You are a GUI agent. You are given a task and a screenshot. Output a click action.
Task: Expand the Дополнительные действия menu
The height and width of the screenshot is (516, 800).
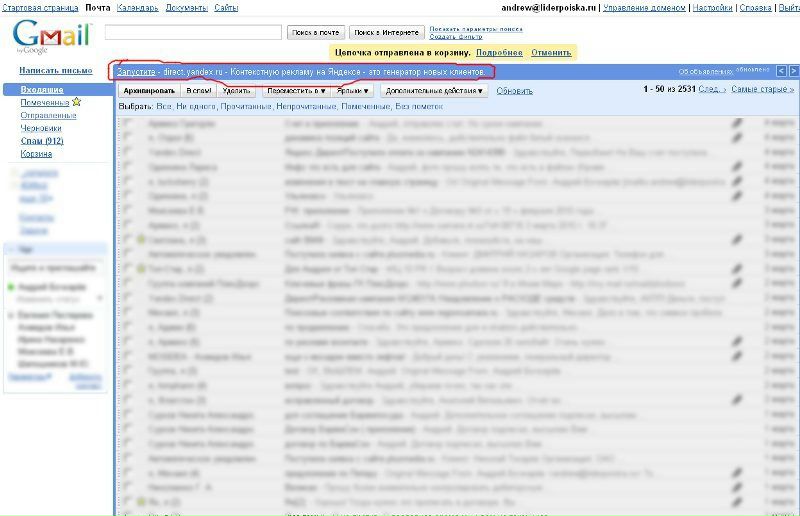pyautogui.click(x=434, y=91)
